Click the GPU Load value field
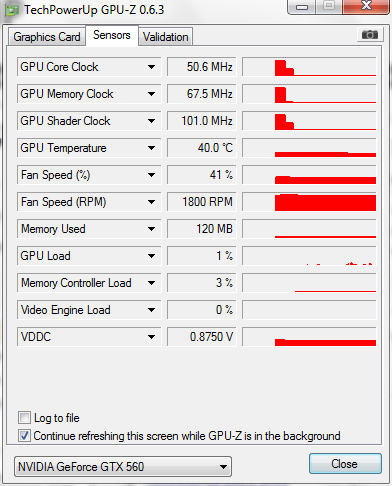The height and width of the screenshot is (486, 392). (x=202, y=256)
